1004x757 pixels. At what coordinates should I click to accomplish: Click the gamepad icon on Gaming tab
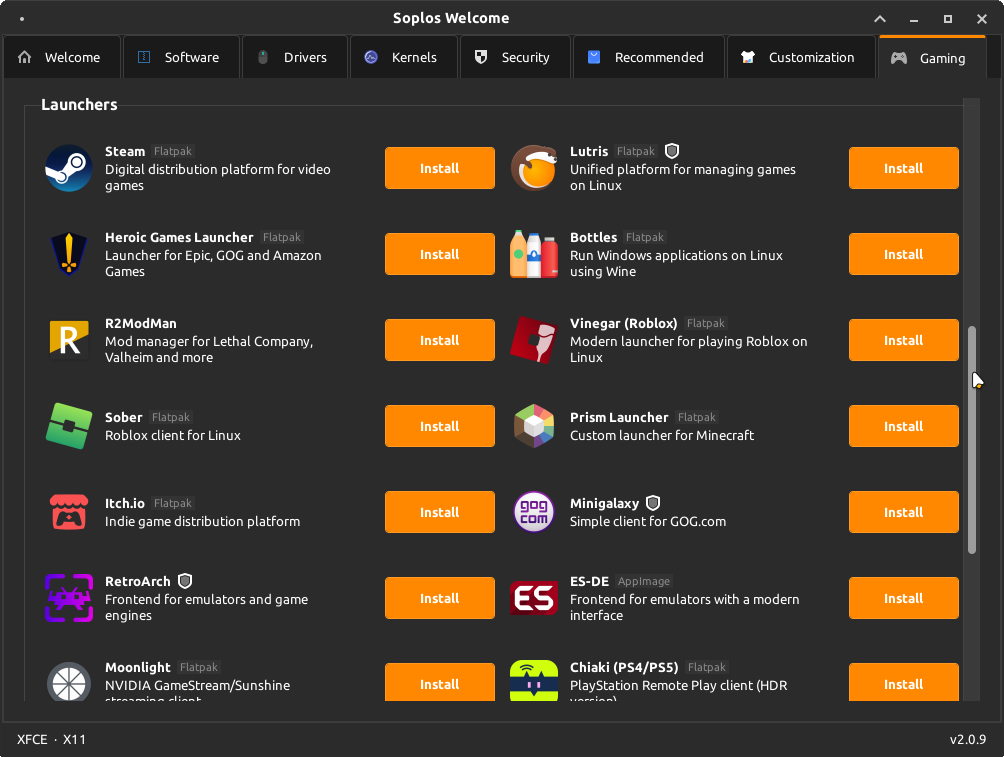(899, 58)
